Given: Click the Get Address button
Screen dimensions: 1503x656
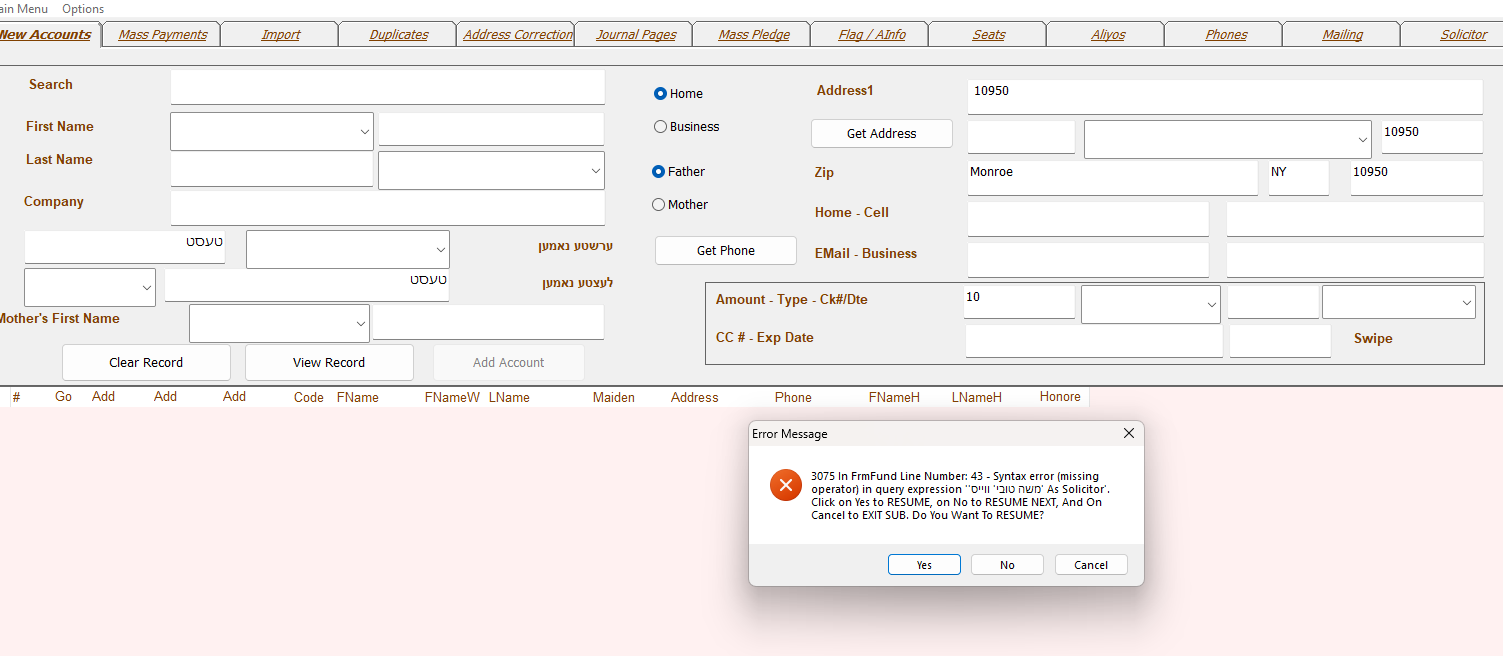Looking at the screenshot, I should tap(881, 134).
